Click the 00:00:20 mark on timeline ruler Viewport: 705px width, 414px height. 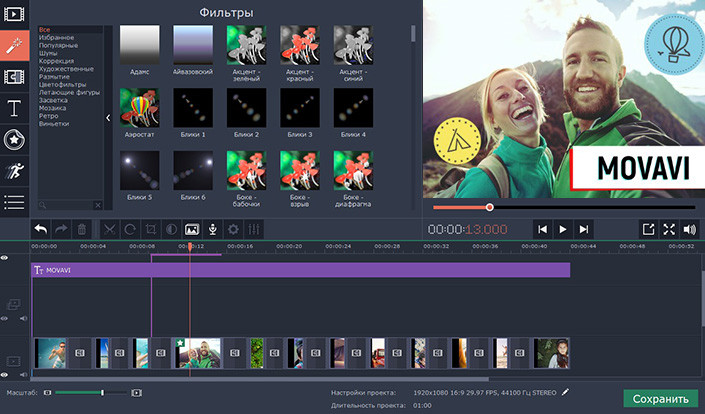[x=289, y=246]
